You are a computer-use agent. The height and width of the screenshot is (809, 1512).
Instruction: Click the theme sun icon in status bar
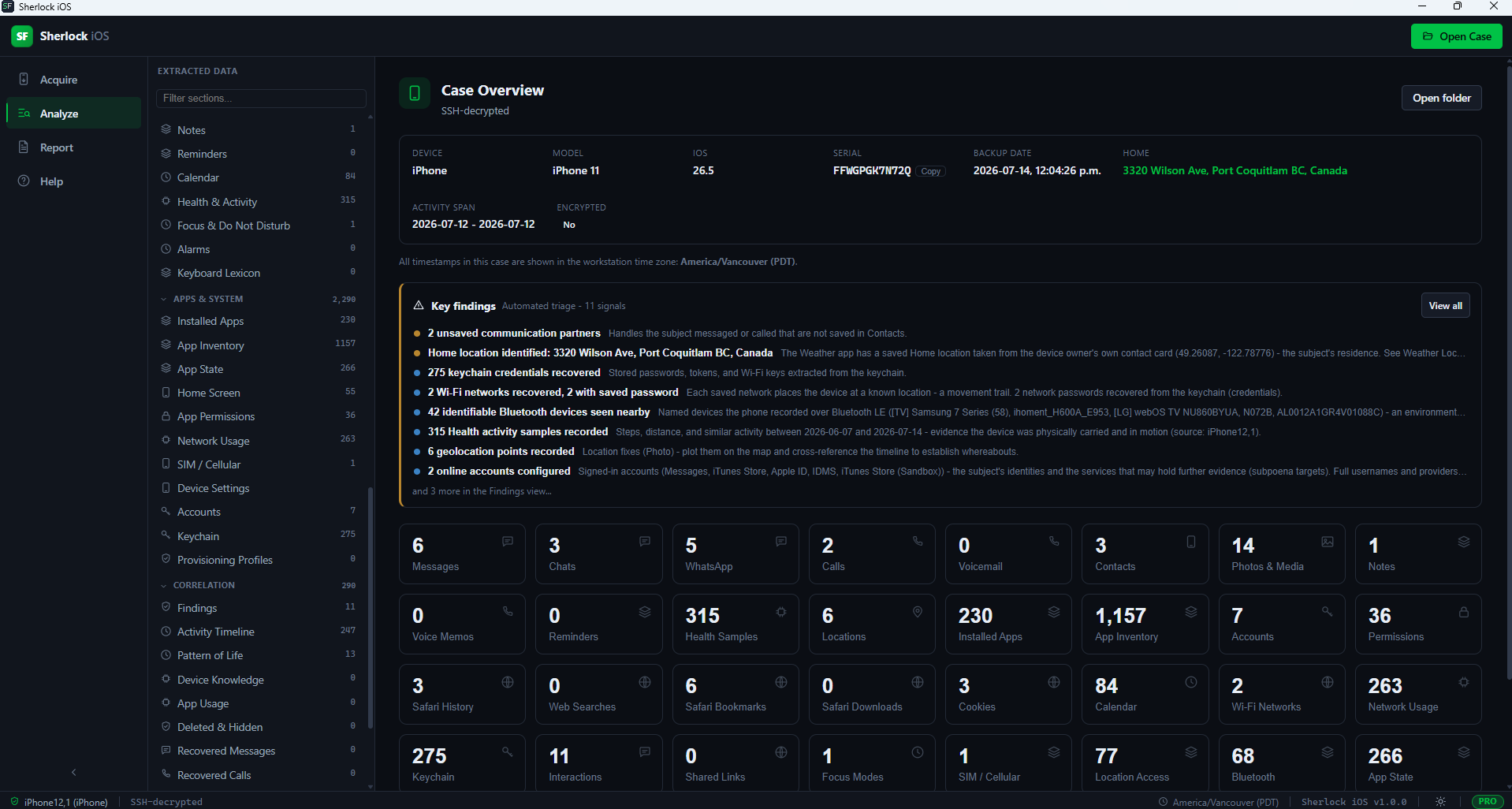(x=1440, y=801)
